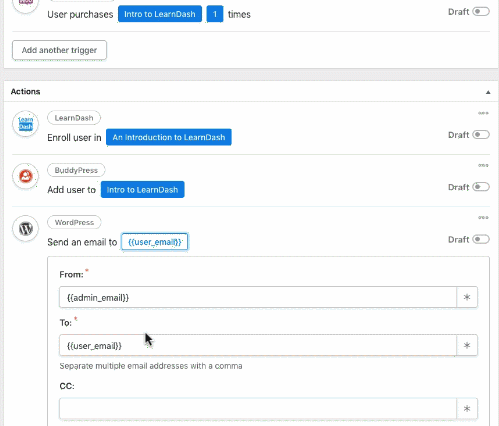The image size is (499, 426).
Task: Click 'Send an email to' sentence text
Action: click(x=82, y=242)
